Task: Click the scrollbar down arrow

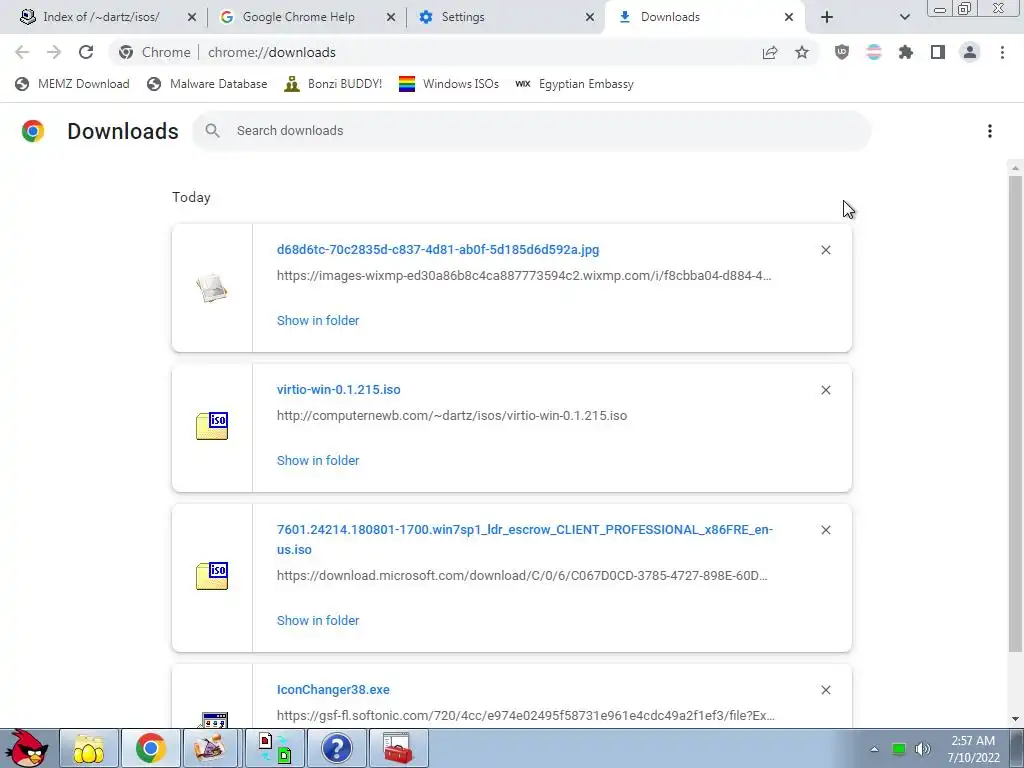Action: (1015, 719)
